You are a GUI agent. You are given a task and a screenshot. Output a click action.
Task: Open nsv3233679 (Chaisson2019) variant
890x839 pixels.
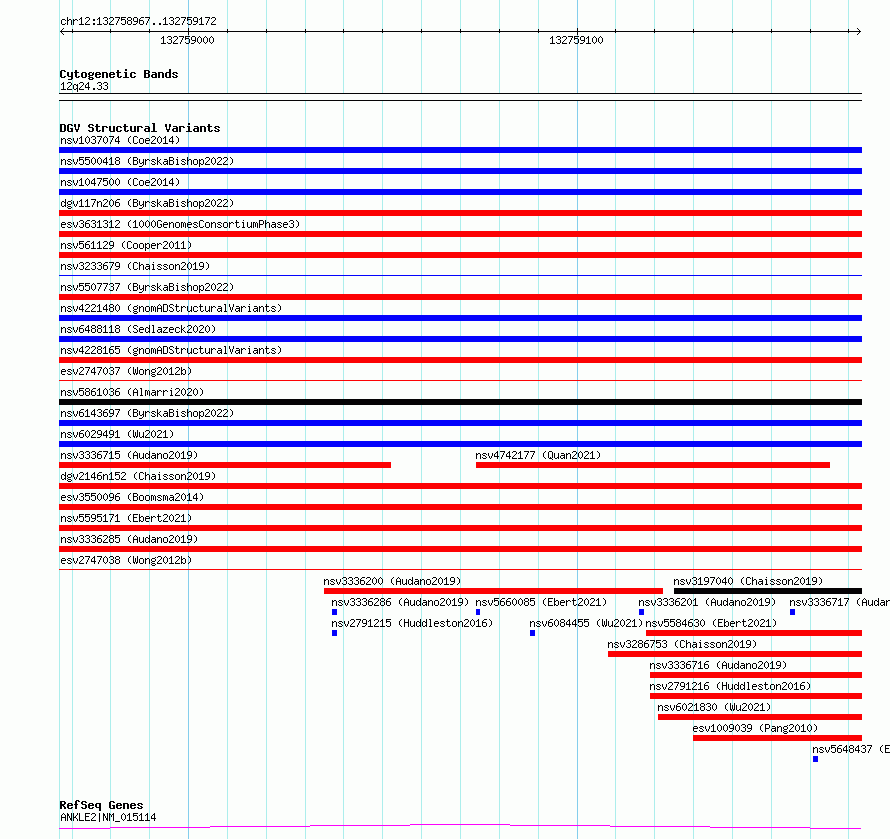tap(135, 266)
